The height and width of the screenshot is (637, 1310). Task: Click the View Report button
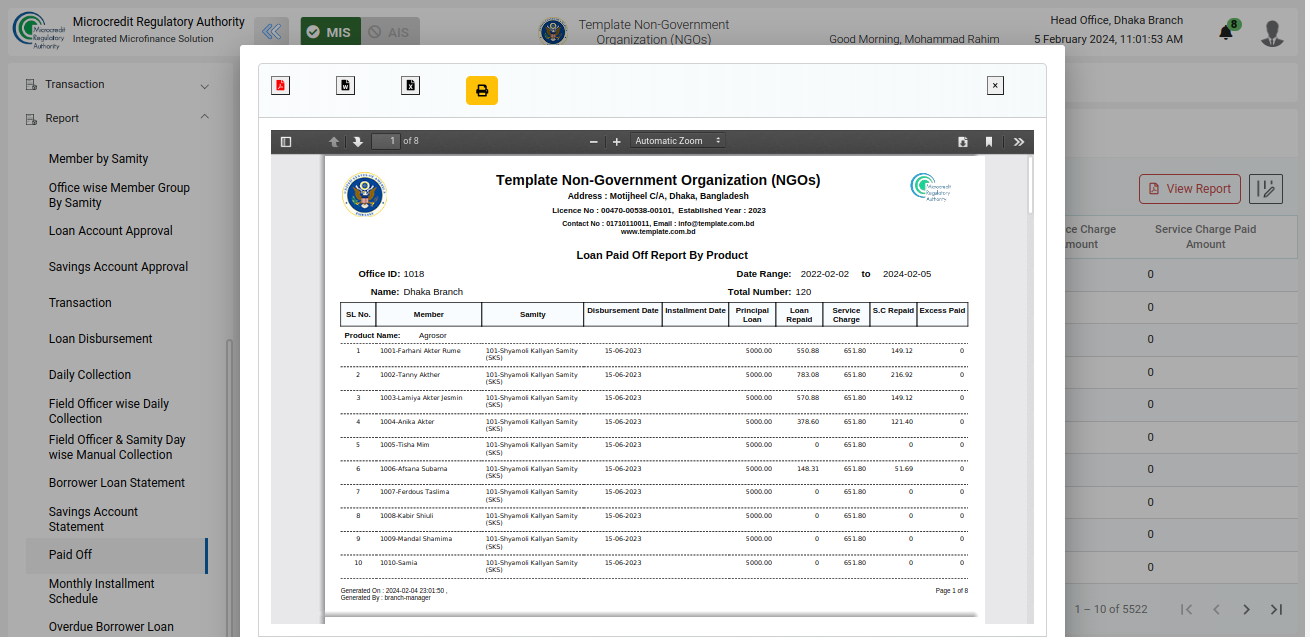pos(1190,189)
